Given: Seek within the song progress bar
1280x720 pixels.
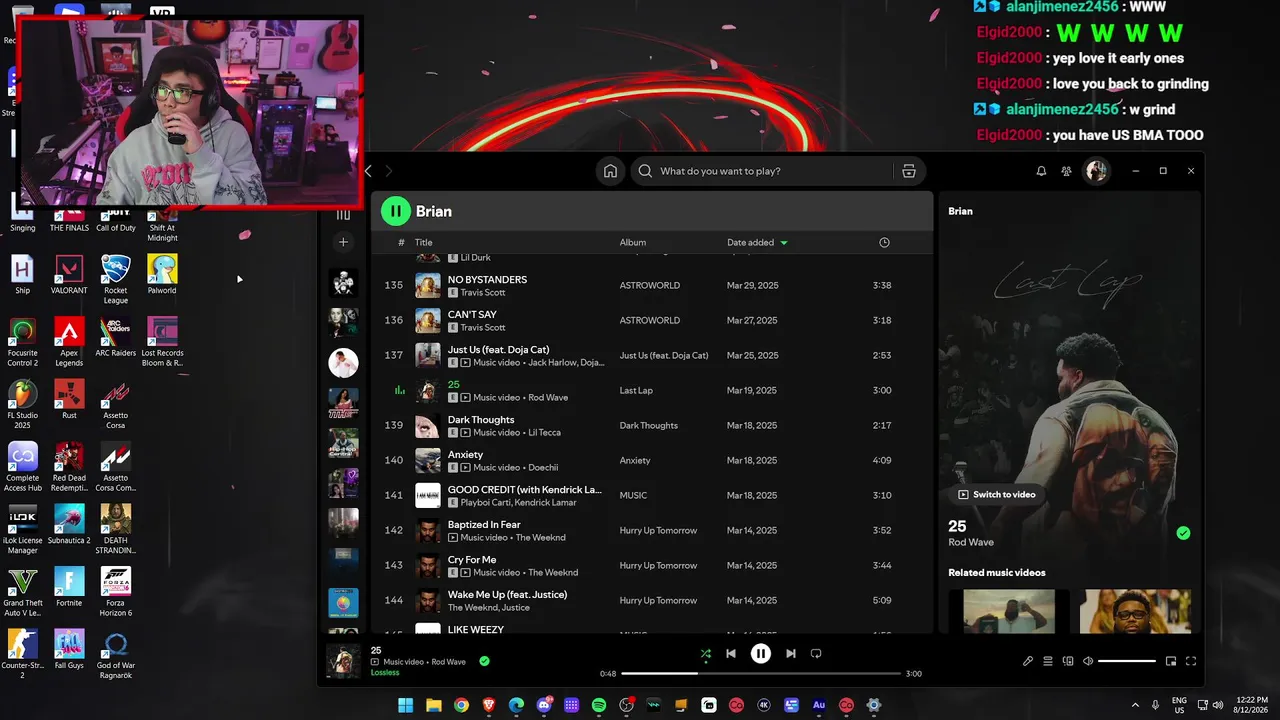Looking at the screenshot, I should tap(761, 674).
